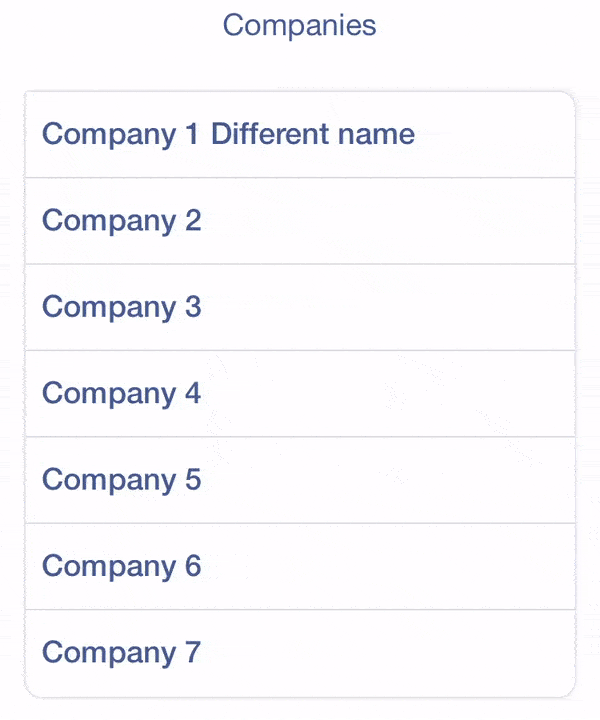Screen dimensions: 600x720
Task: Click the 'Company 4' name label
Action: point(121,394)
